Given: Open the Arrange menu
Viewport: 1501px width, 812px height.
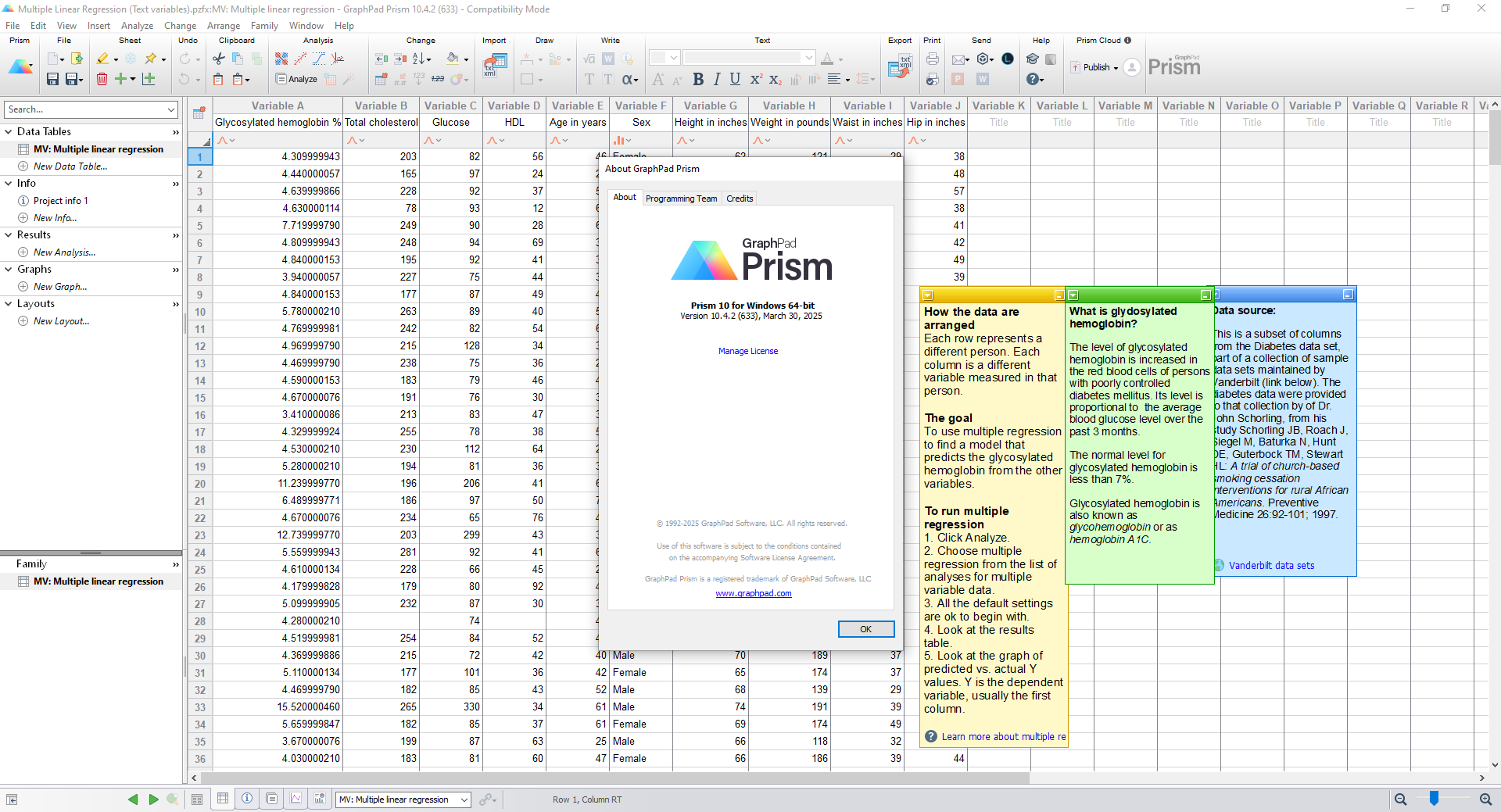Looking at the screenshot, I should point(224,26).
